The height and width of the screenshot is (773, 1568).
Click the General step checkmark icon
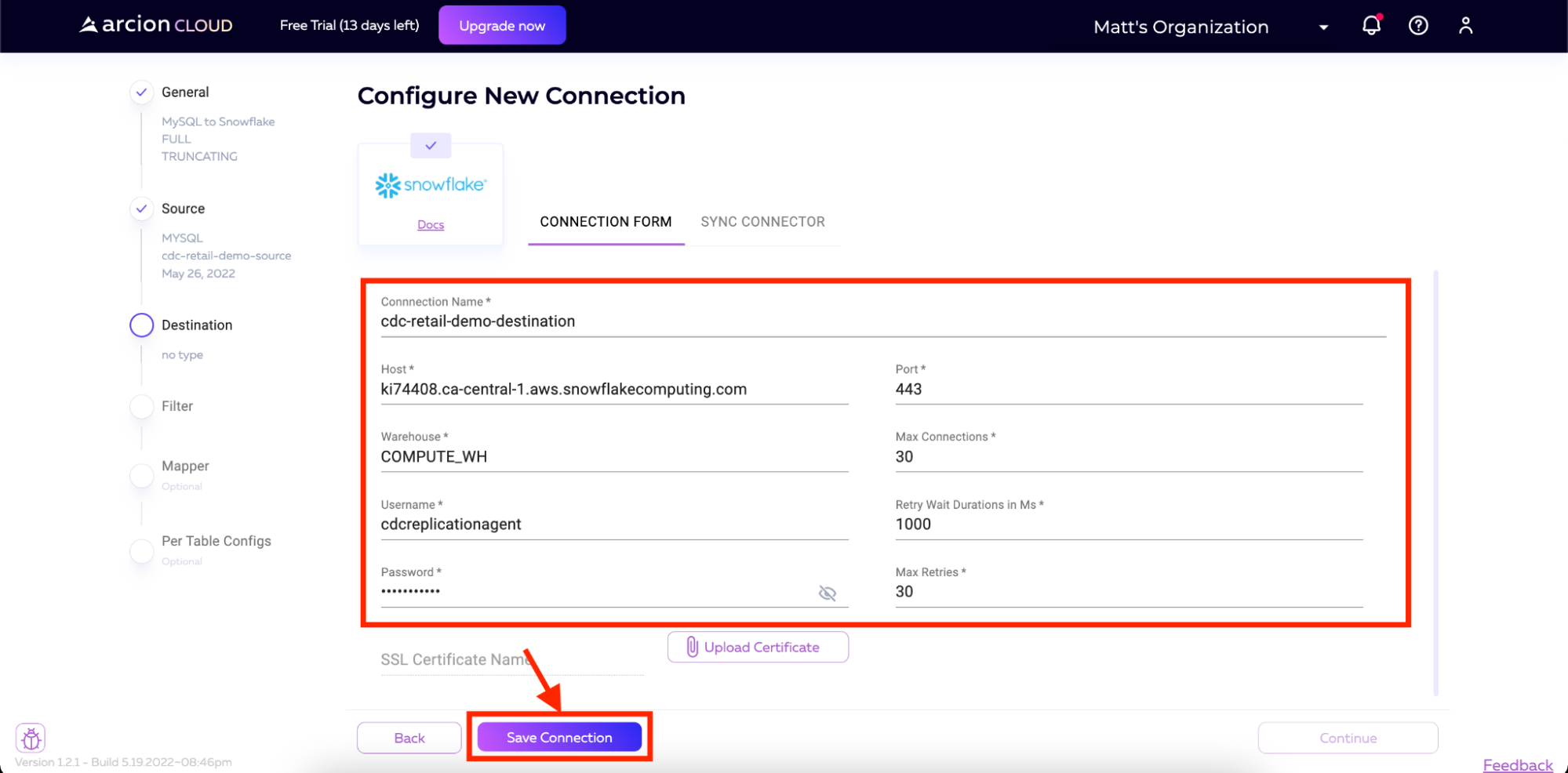coord(141,93)
